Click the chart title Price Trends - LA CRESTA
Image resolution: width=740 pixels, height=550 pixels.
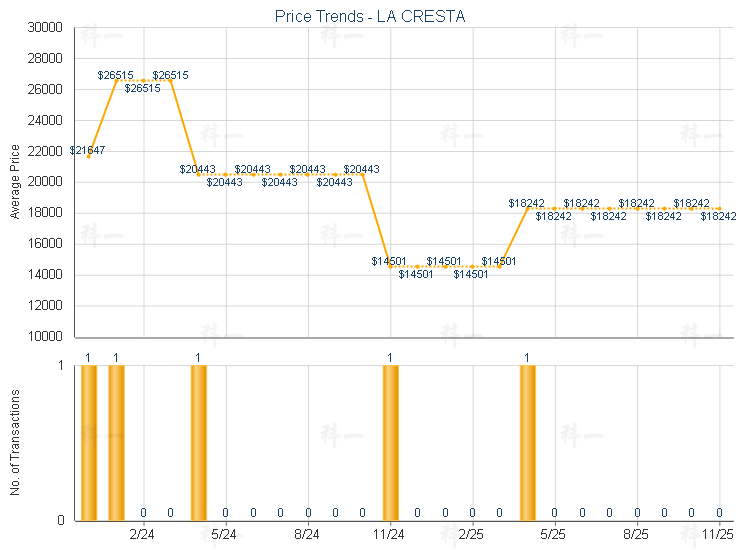click(370, 16)
